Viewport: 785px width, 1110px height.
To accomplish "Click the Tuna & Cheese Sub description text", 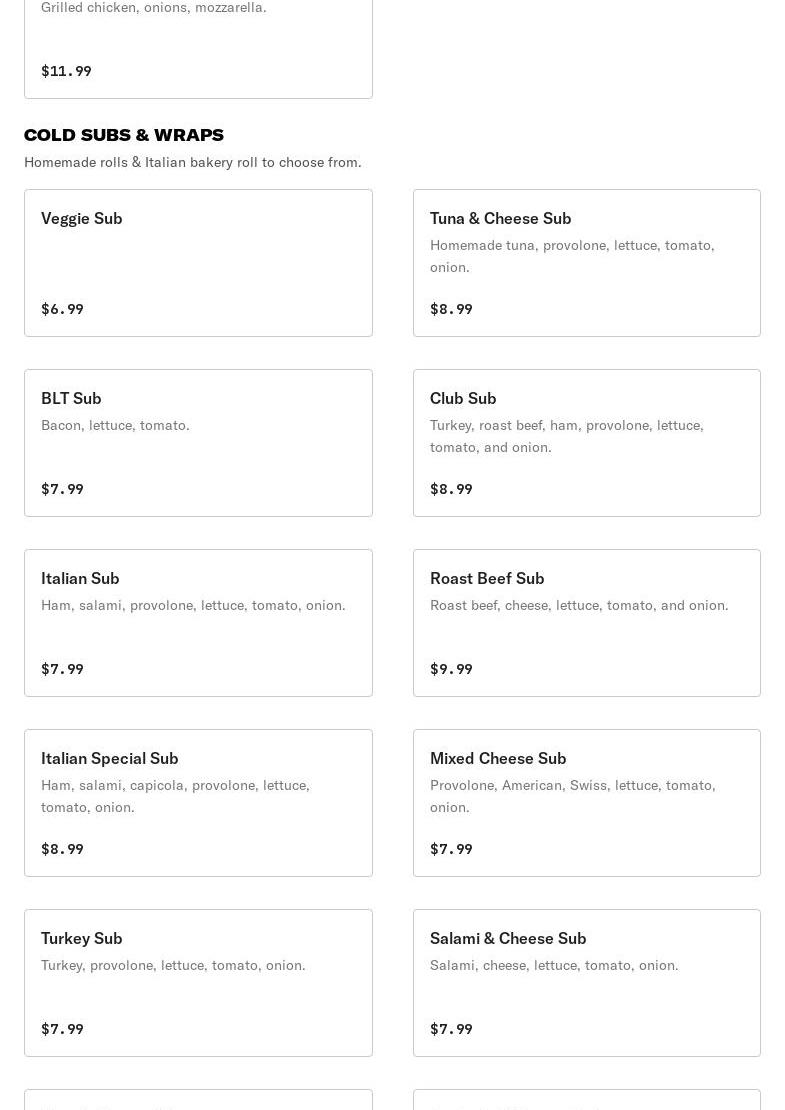I will [x=572, y=256].
